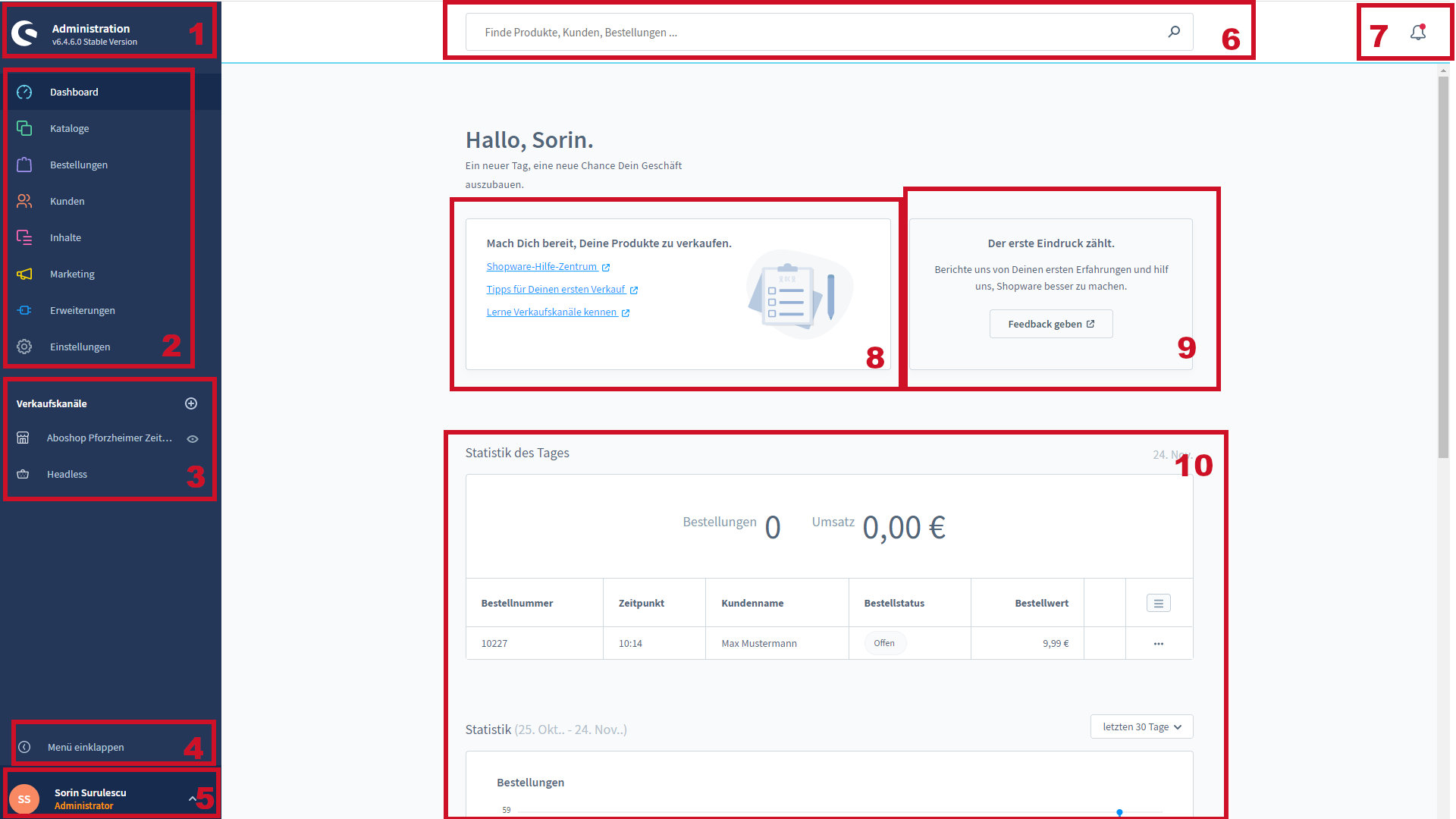Click the Kataloge sidebar icon

[24, 128]
